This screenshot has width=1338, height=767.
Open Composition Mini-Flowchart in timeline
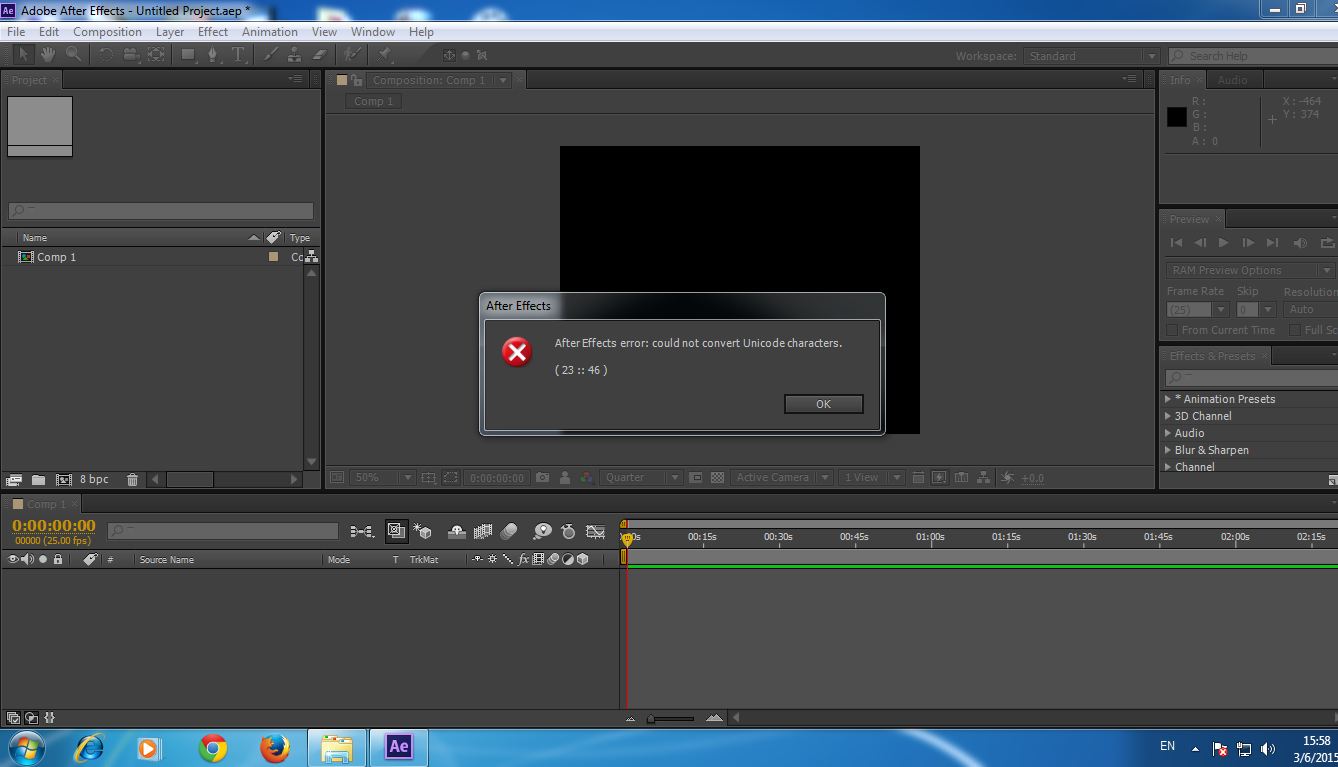pyautogui.click(x=362, y=532)
